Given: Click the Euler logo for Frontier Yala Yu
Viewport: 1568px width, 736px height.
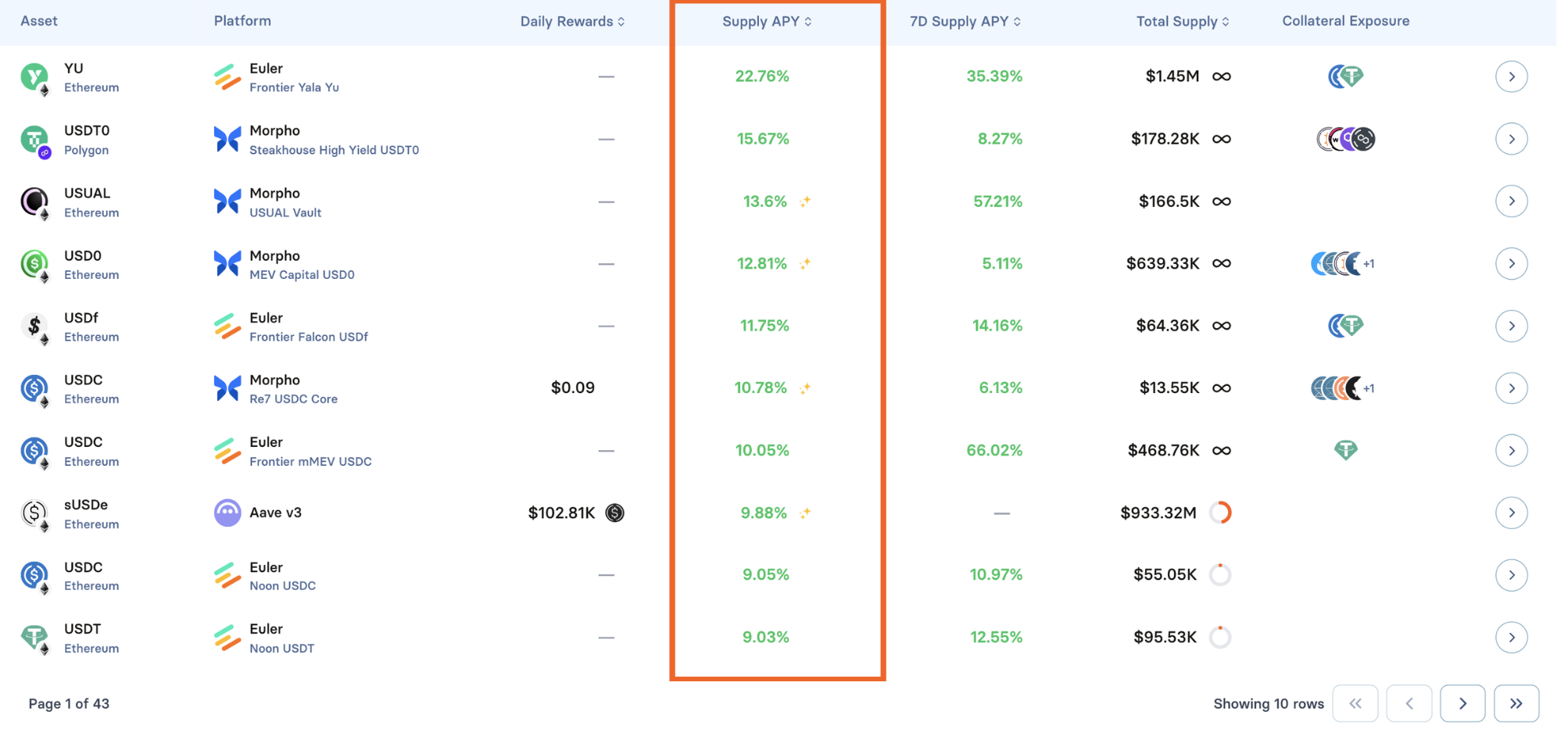Looking at the screenshot, I should point(227,77).
